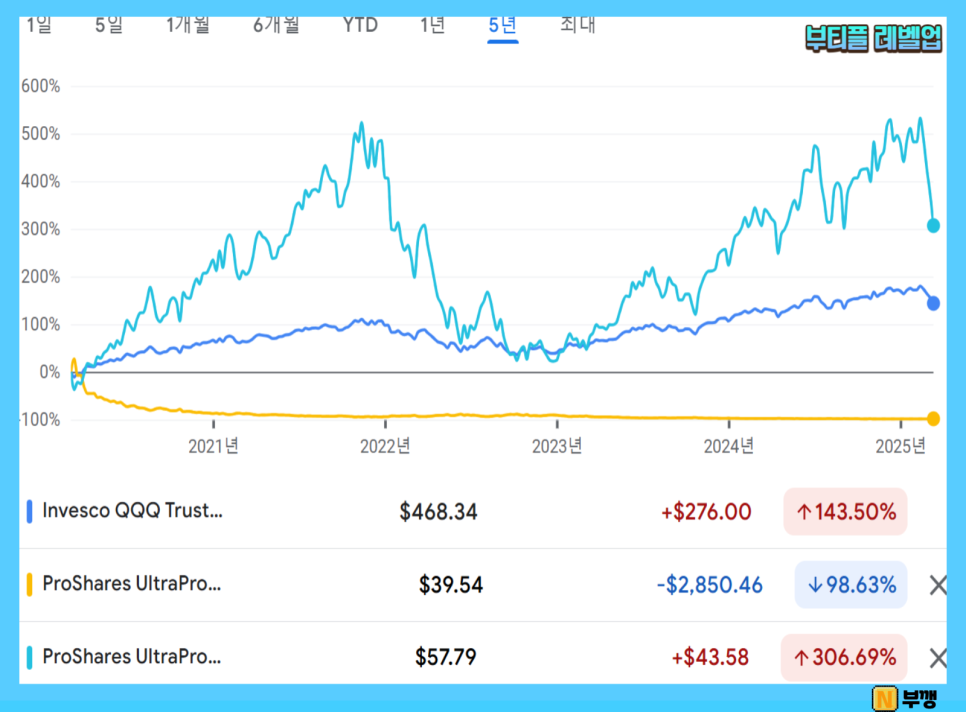Click the blue QQQ line endpoint dot
The height and width of the screenshot is (712, 966).
(933, 303)
